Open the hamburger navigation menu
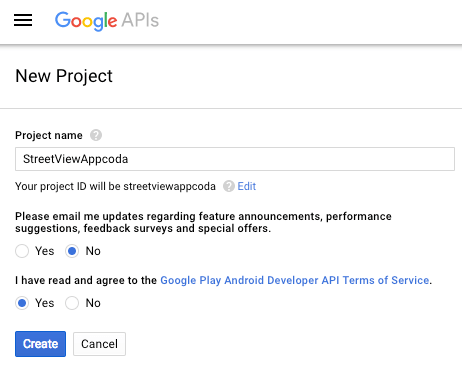The image size is (462, 380). click(23, 20)
